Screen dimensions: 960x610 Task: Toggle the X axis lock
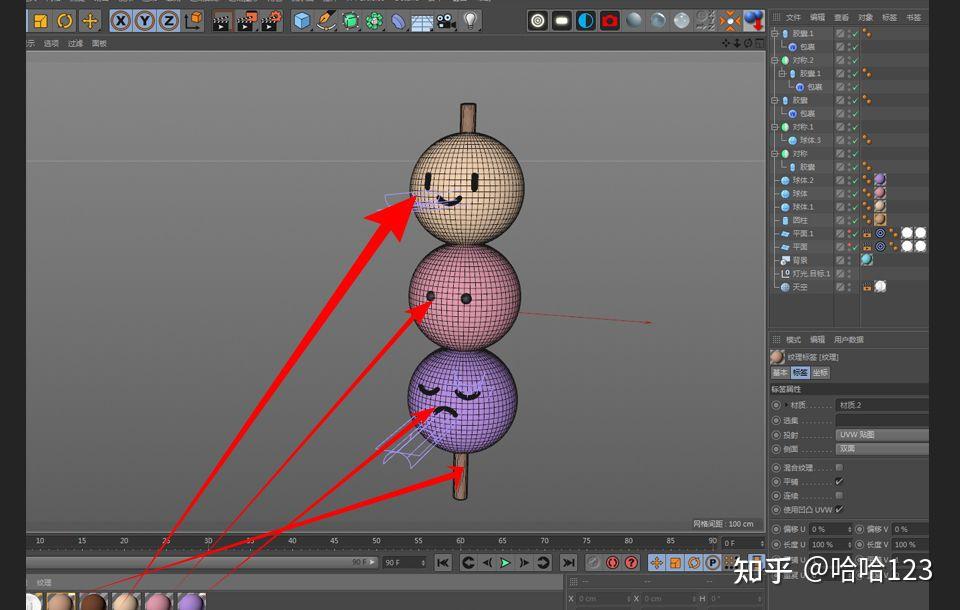[x=121, y=21]
